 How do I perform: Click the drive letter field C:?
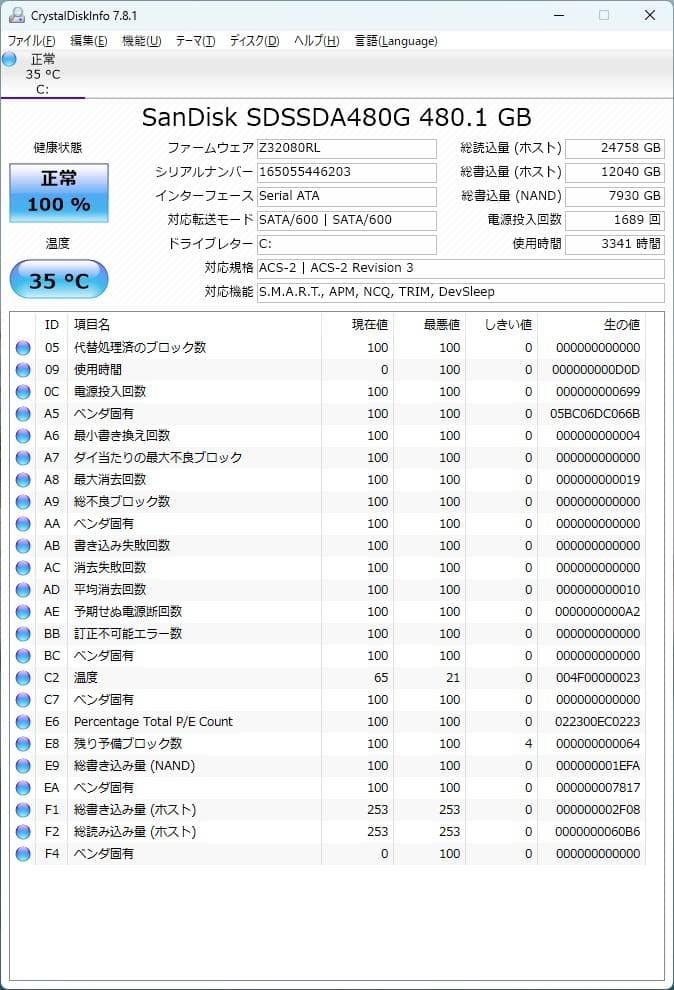[346, 244]
